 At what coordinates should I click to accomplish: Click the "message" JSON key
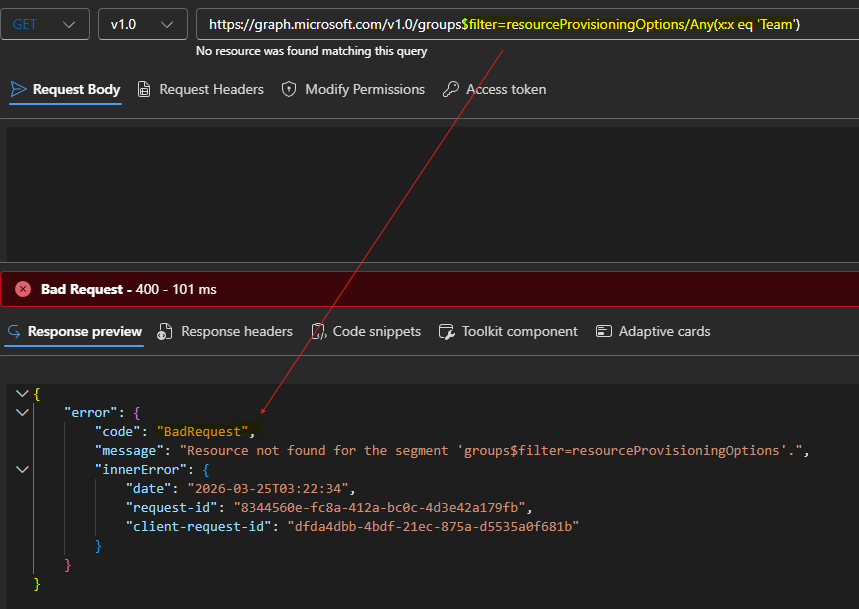pyautogui.click(x=129, y=451)
